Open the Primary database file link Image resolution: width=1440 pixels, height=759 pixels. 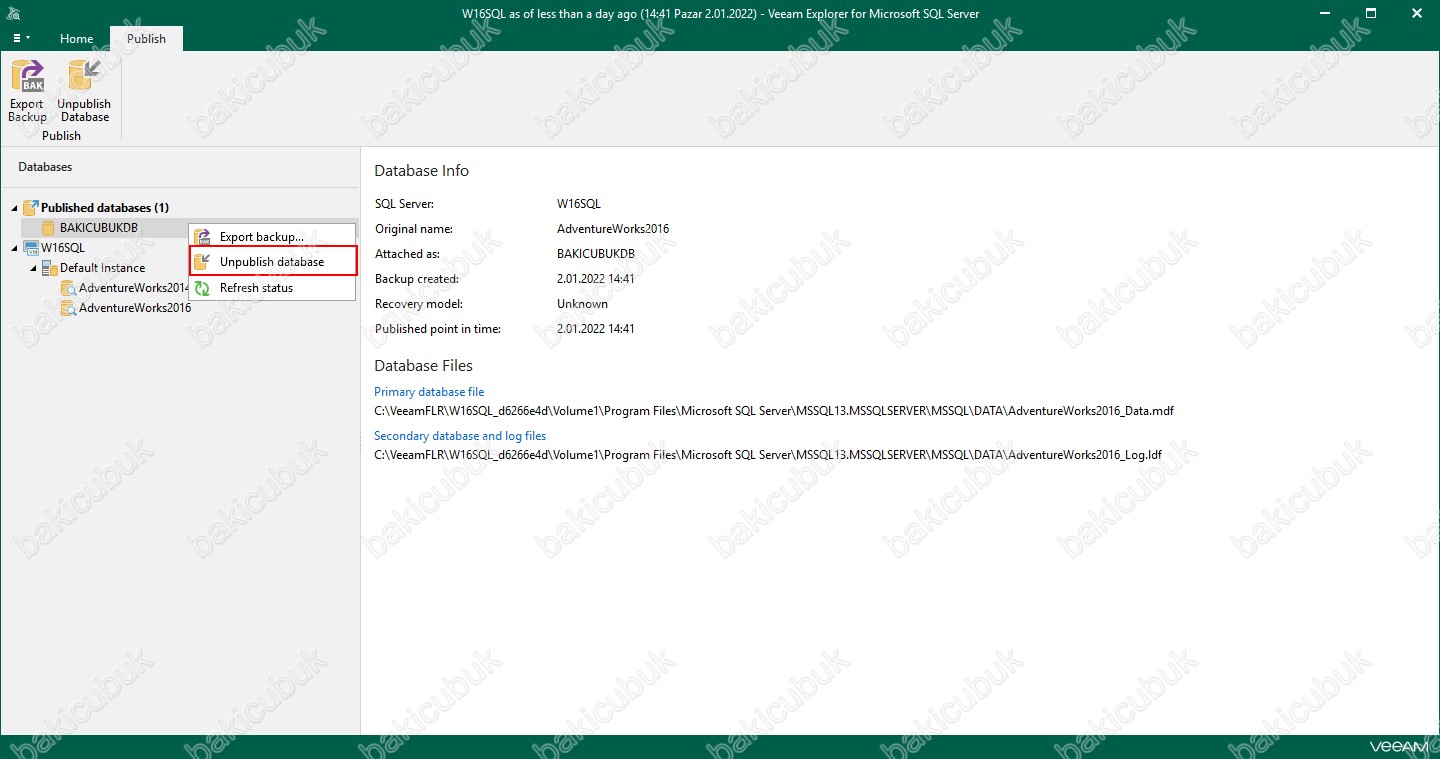[429, 392]
